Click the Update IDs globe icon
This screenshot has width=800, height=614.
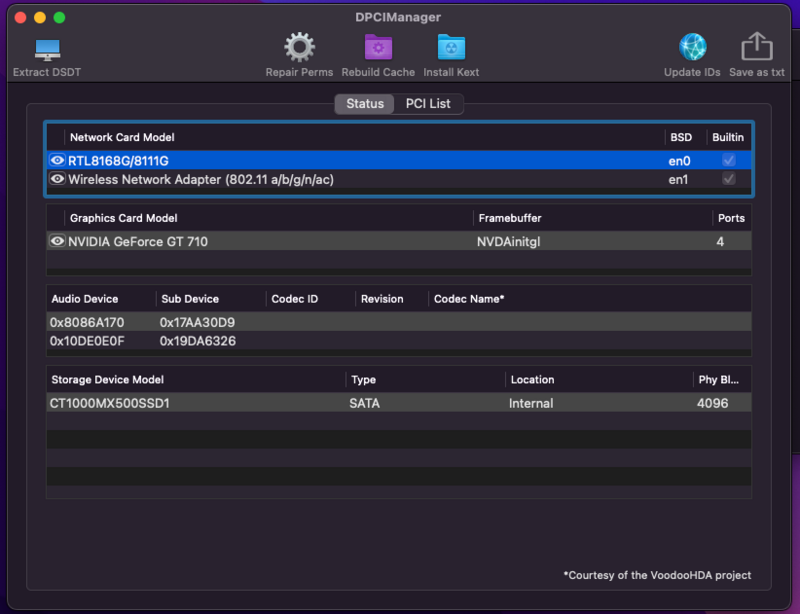coord(692,48)
